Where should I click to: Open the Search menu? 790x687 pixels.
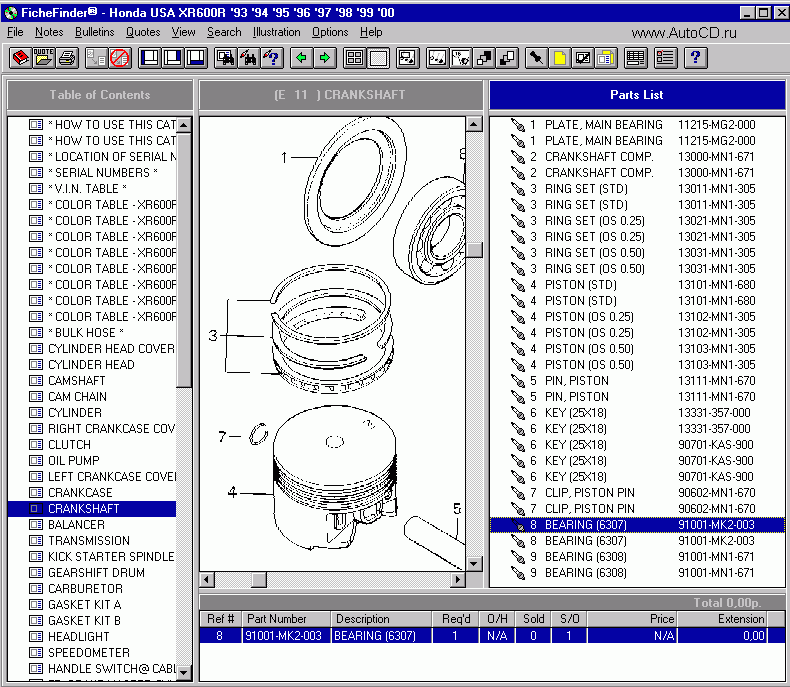[x=224, y=32]
